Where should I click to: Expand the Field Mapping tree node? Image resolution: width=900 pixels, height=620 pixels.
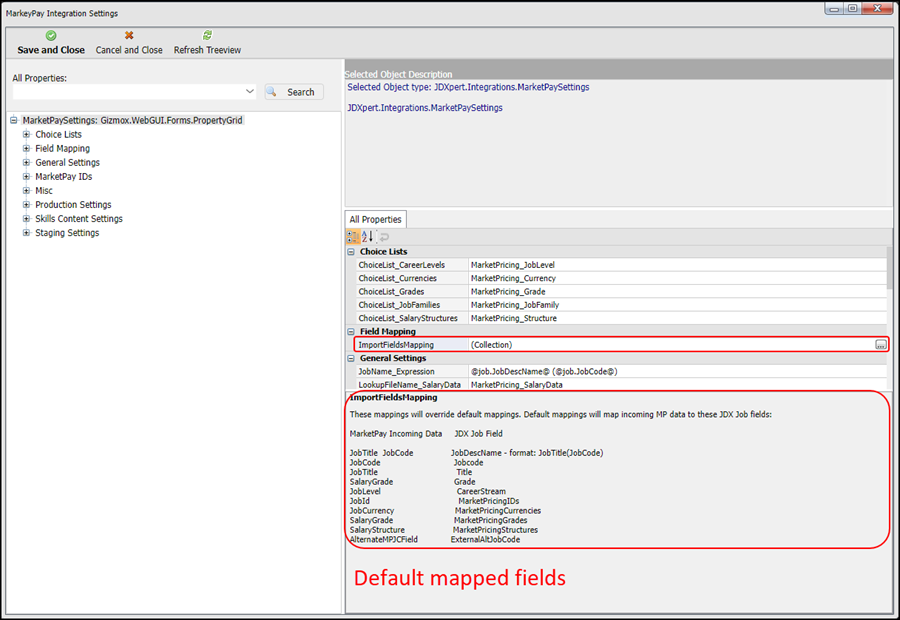pos(26,148)
